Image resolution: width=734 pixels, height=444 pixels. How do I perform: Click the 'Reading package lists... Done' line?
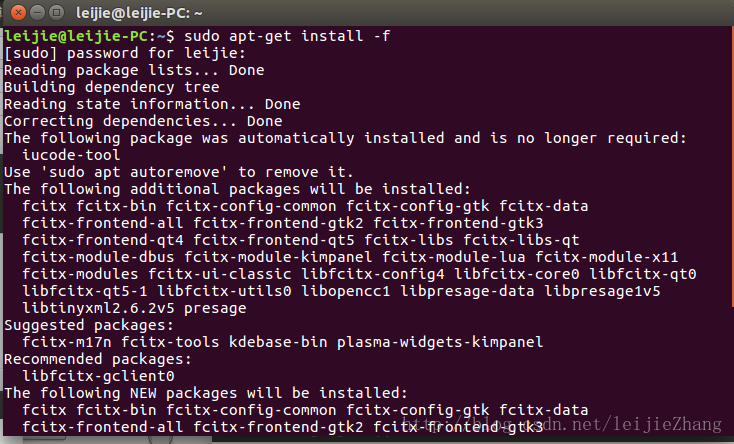pyautogui.click(x=134, y=71)
